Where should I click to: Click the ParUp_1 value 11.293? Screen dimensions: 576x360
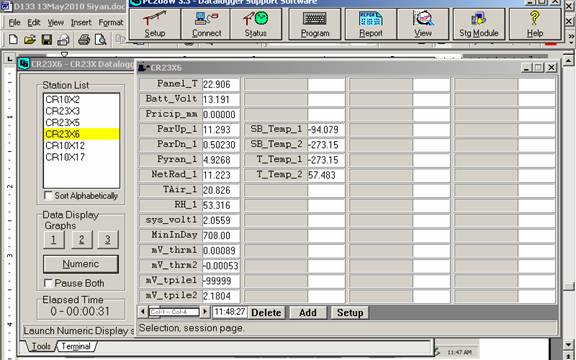(221, 130)
